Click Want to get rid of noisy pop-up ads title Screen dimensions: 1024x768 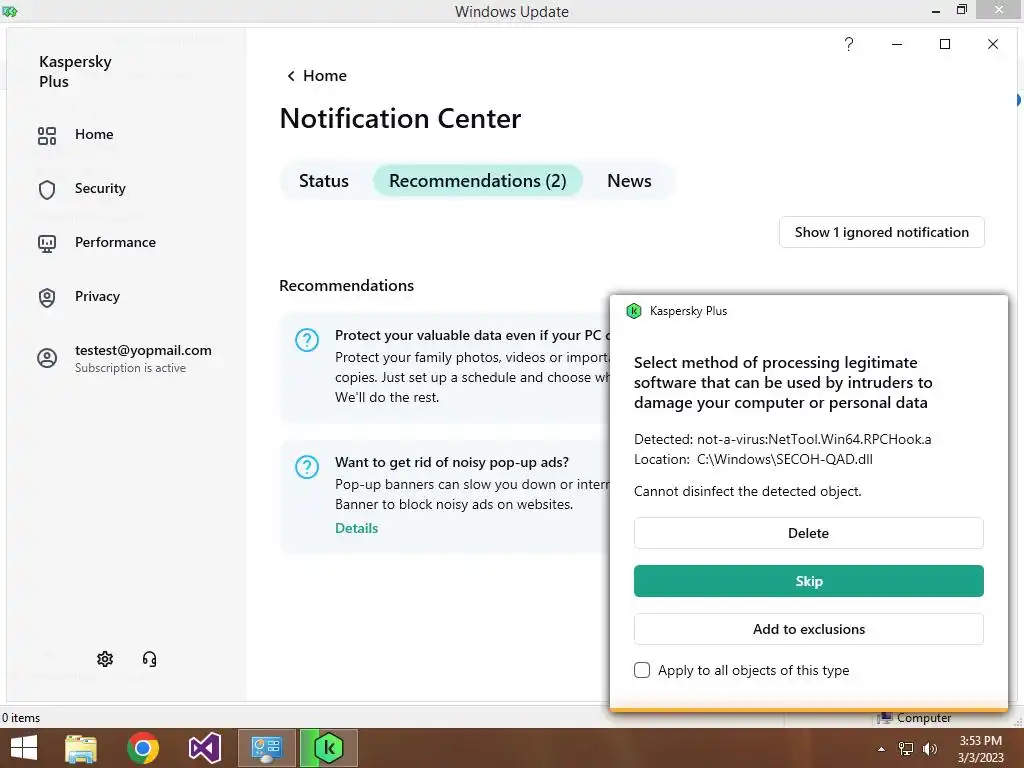click(x=452, y=462)
